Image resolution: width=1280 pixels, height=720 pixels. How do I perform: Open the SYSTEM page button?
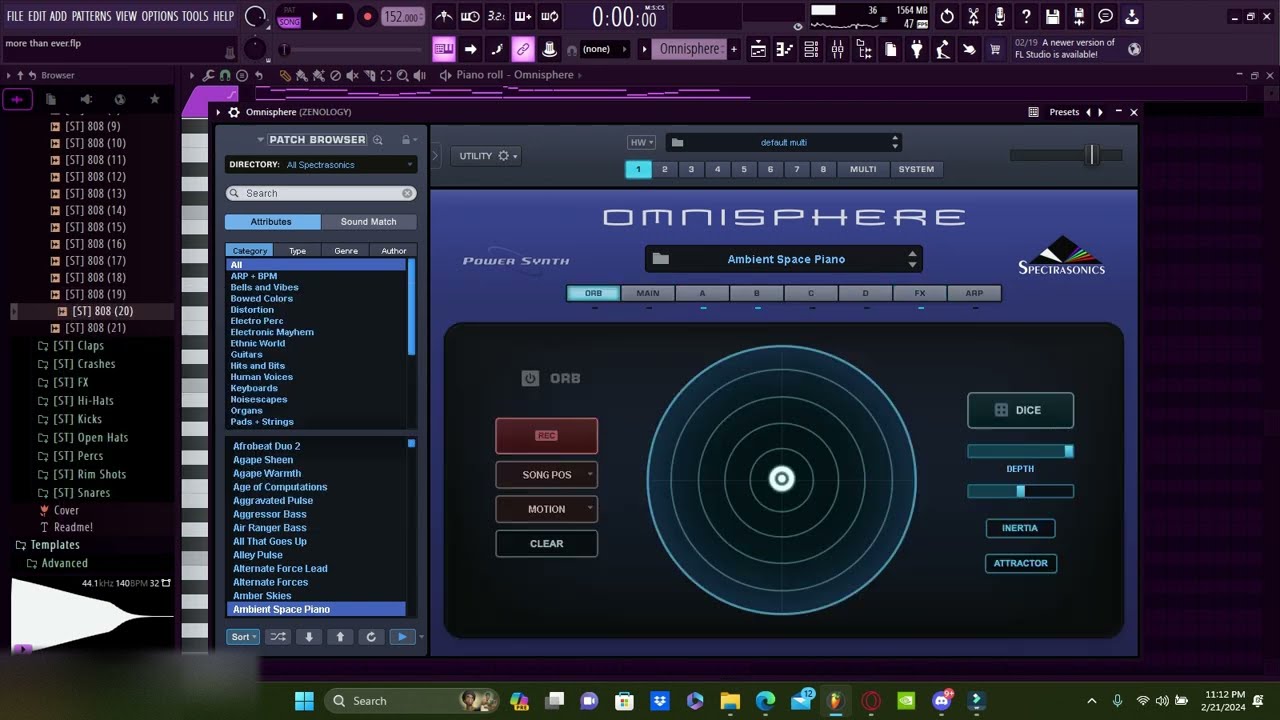[x=916, y=169]
